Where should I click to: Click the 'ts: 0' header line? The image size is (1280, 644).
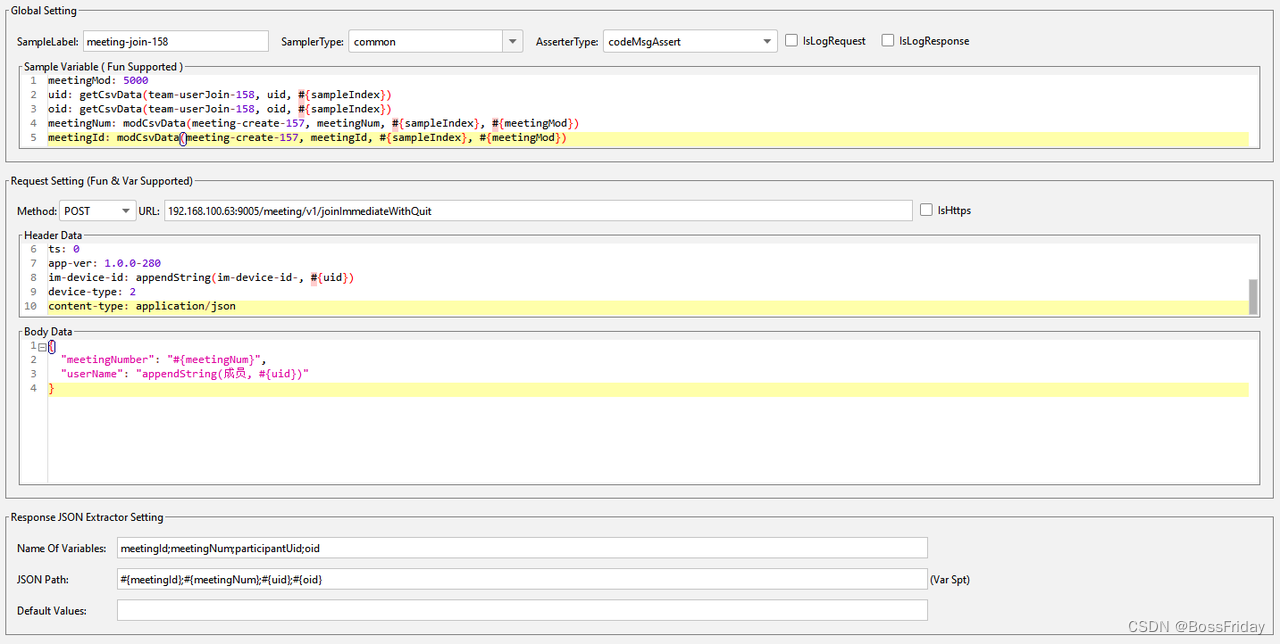tap(64, 249)
